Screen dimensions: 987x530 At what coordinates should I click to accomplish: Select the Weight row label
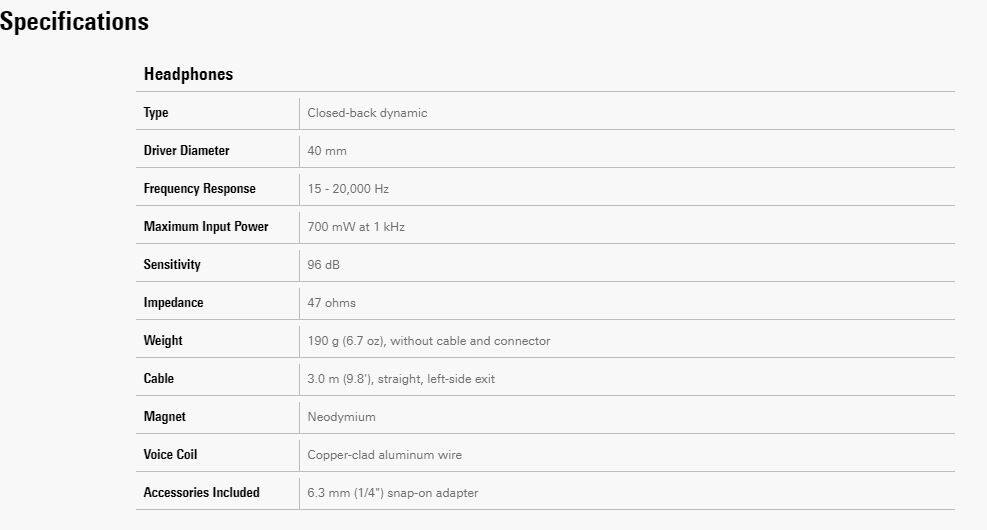(163, 341)
